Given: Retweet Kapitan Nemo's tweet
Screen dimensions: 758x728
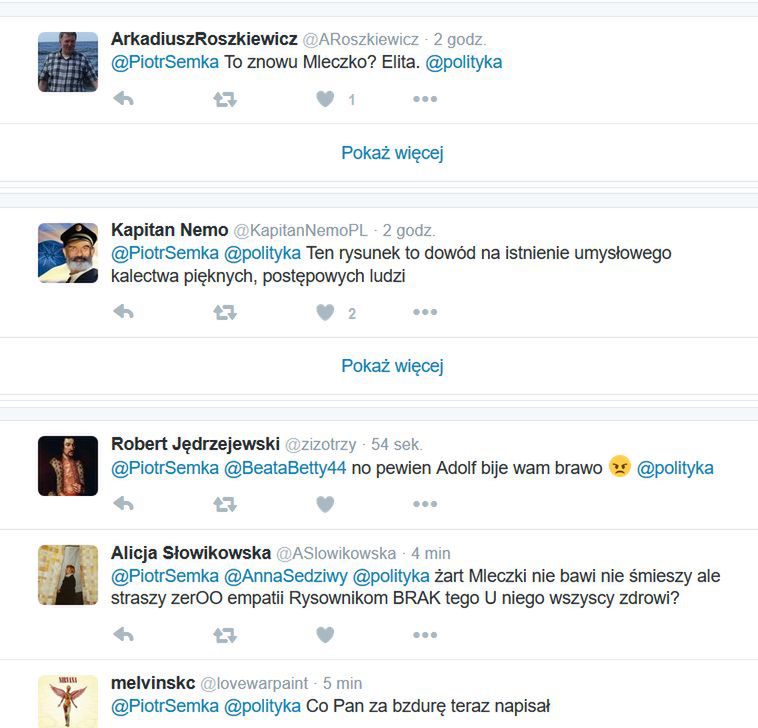Looking at the screenshot, I should [225, 313].
